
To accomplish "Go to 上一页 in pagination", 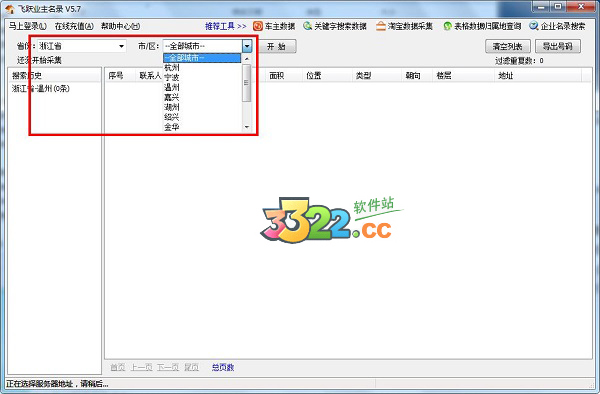I will [142, 367].
